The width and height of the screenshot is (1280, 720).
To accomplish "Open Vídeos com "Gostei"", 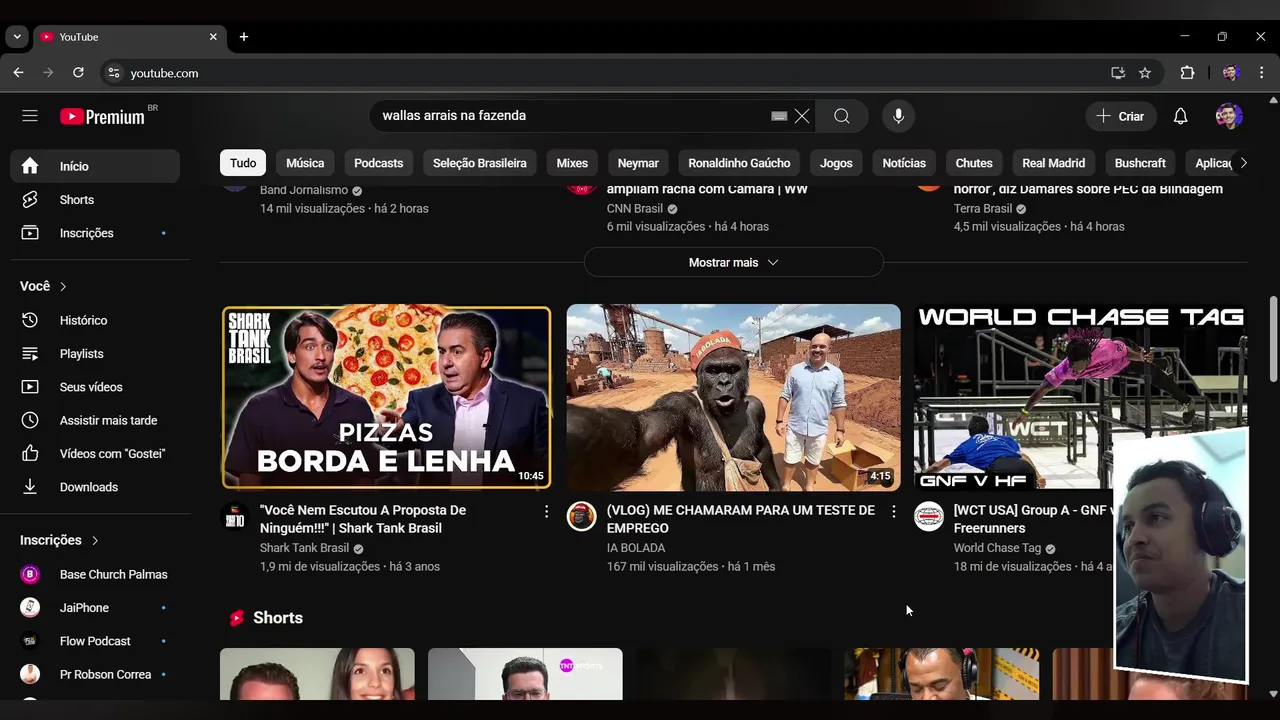I will coord(95,454).
